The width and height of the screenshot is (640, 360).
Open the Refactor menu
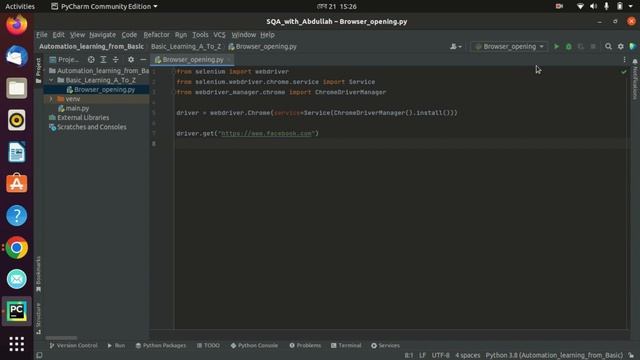[156, 35]
